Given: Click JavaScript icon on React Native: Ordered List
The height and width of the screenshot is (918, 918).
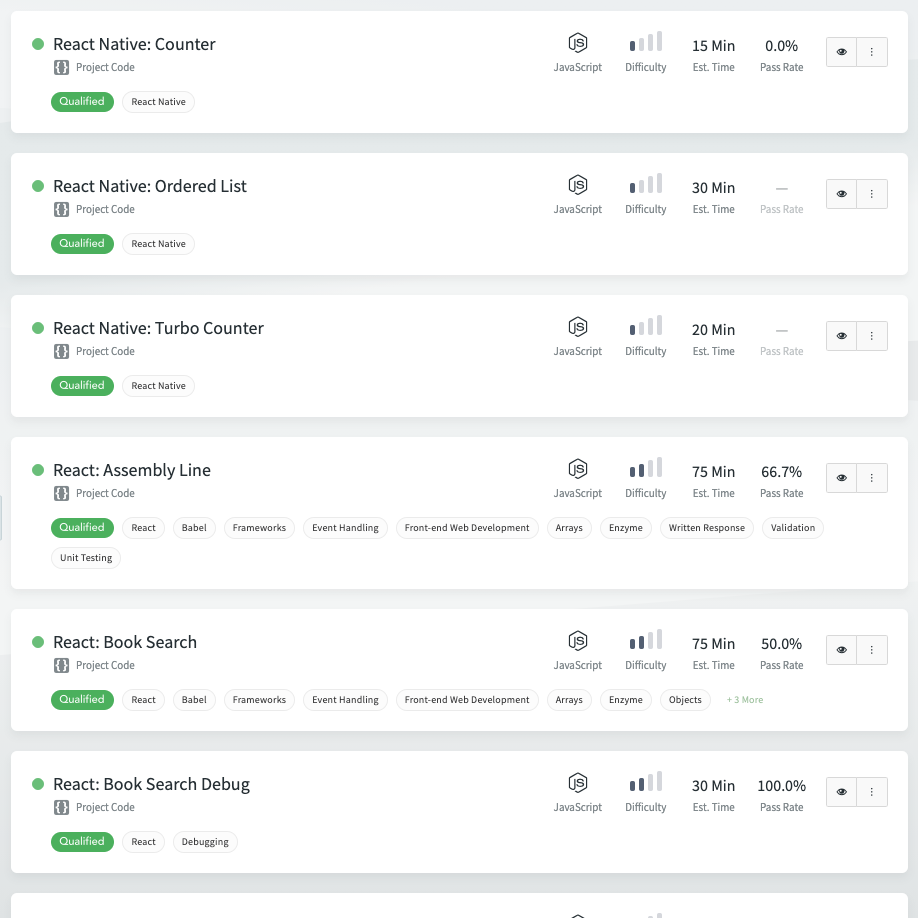Looking at the screenshot, I should (578, 185).
